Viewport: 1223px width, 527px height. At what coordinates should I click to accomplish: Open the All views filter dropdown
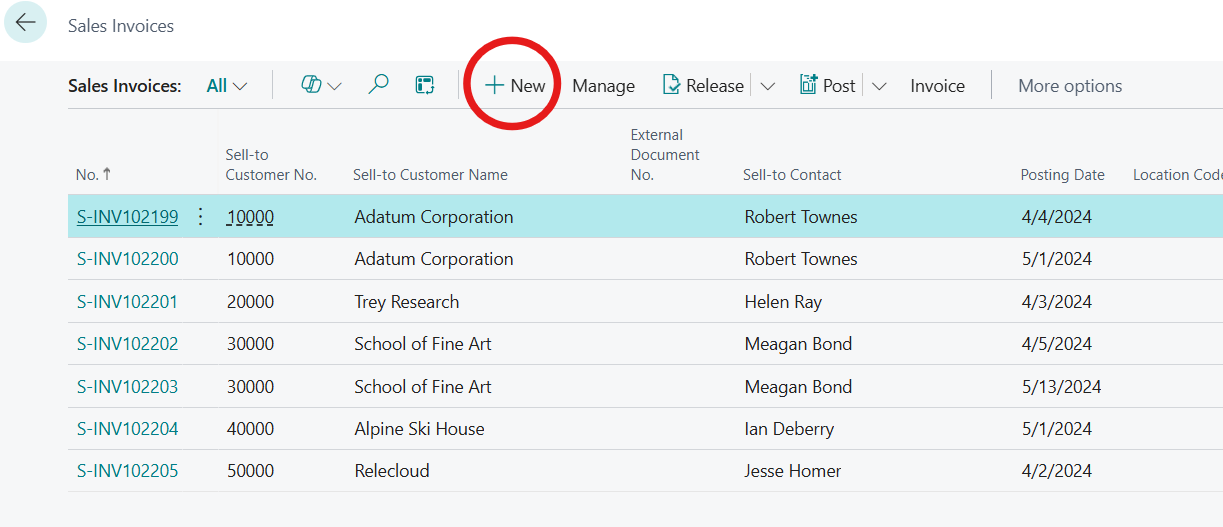[227, 86]
